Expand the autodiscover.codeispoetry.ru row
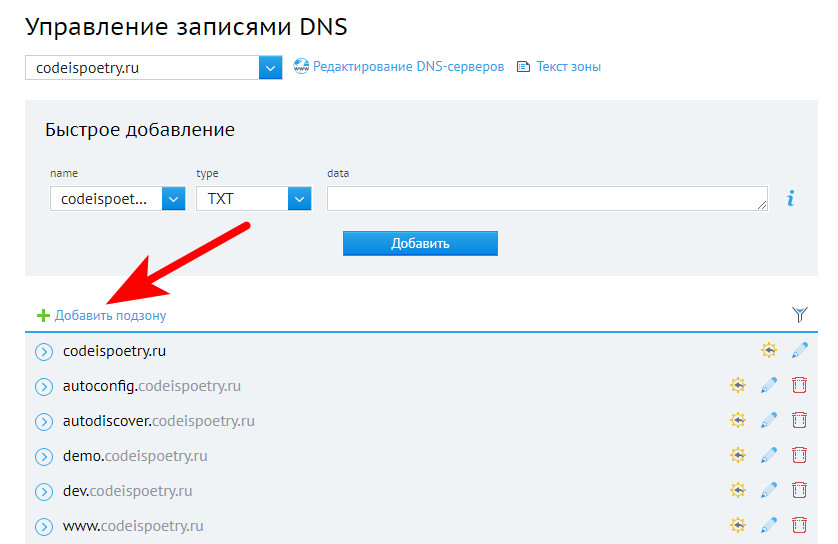Screen dimensions: 838x544 tap(44, 422)
